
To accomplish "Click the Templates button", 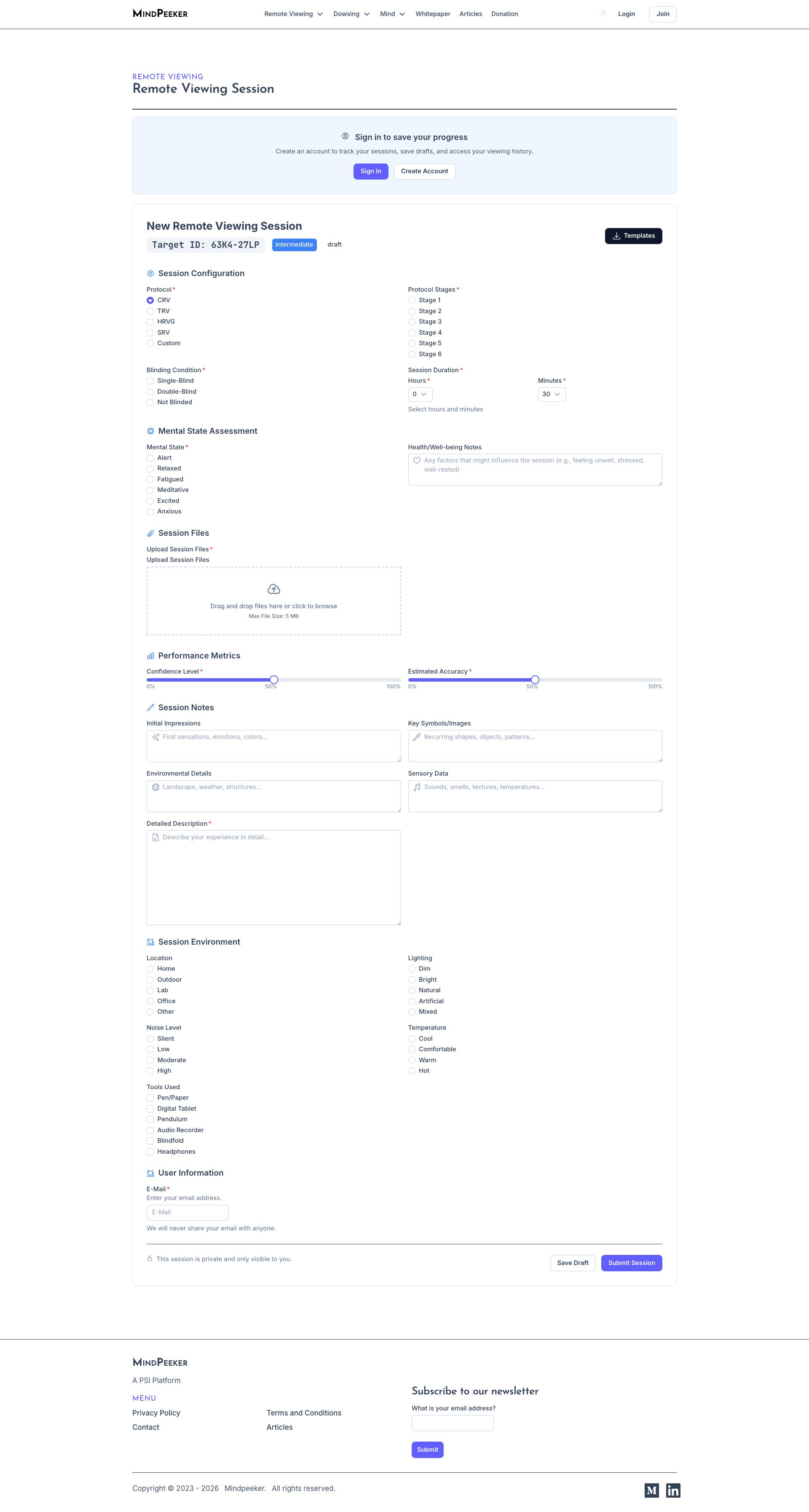I will [633, 236].
